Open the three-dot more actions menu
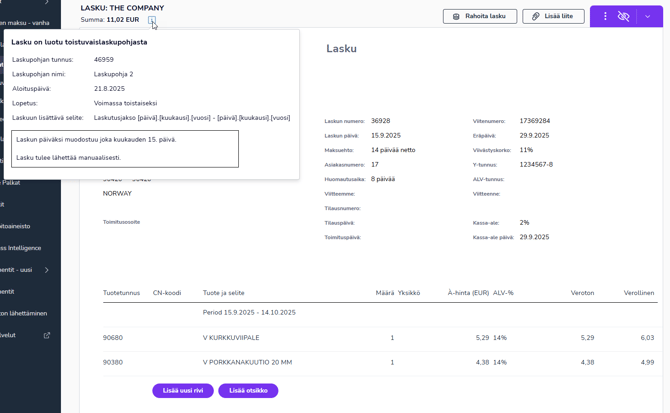The width and height of the screenshot is (670, 413). 605,16
